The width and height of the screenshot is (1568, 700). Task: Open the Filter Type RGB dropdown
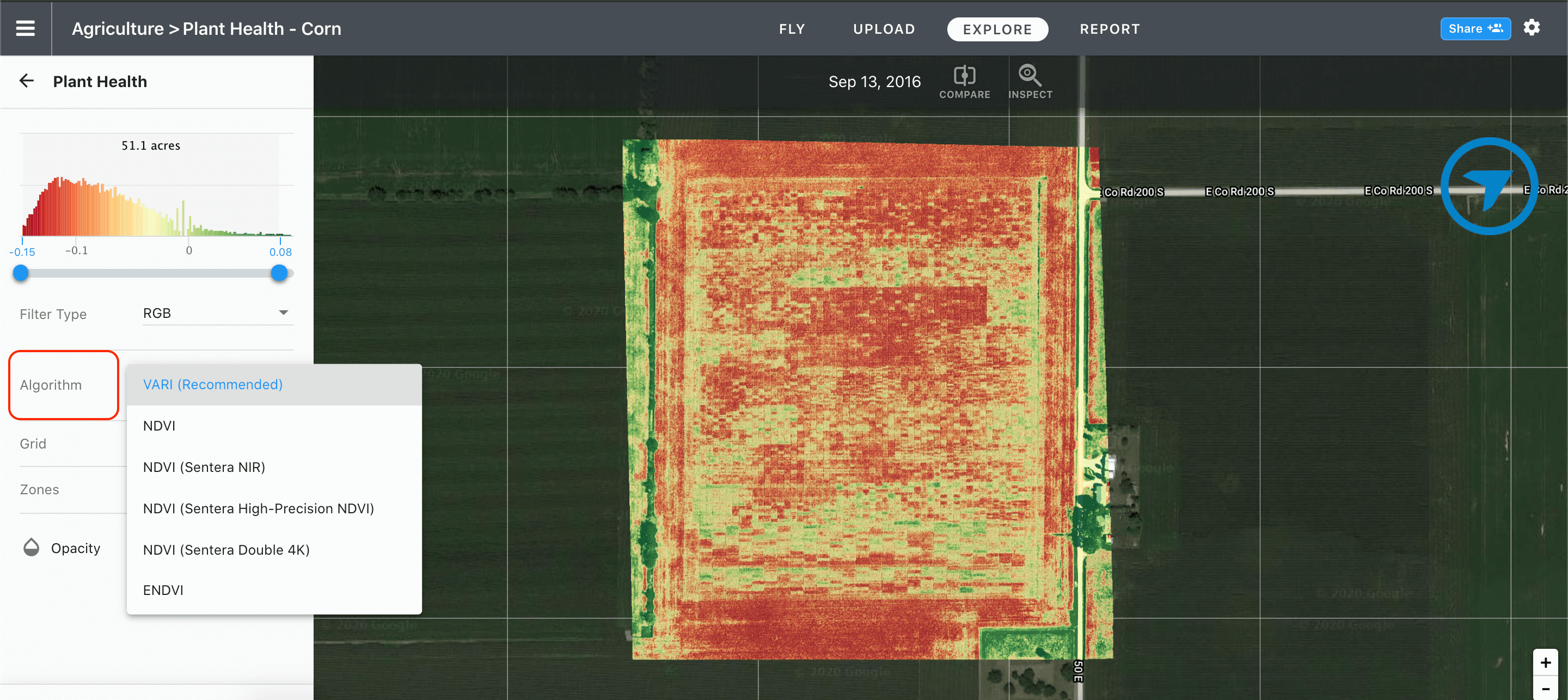(x=217, y=313)
